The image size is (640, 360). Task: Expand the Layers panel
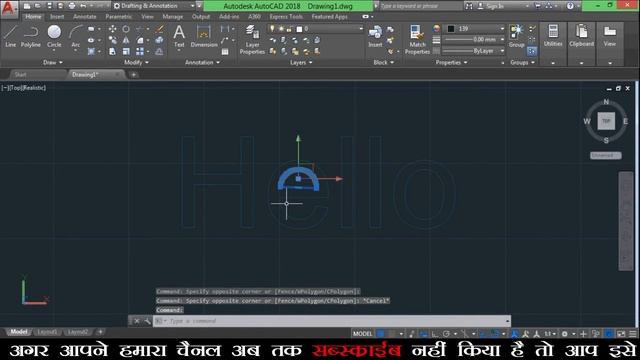coord(301,62)
